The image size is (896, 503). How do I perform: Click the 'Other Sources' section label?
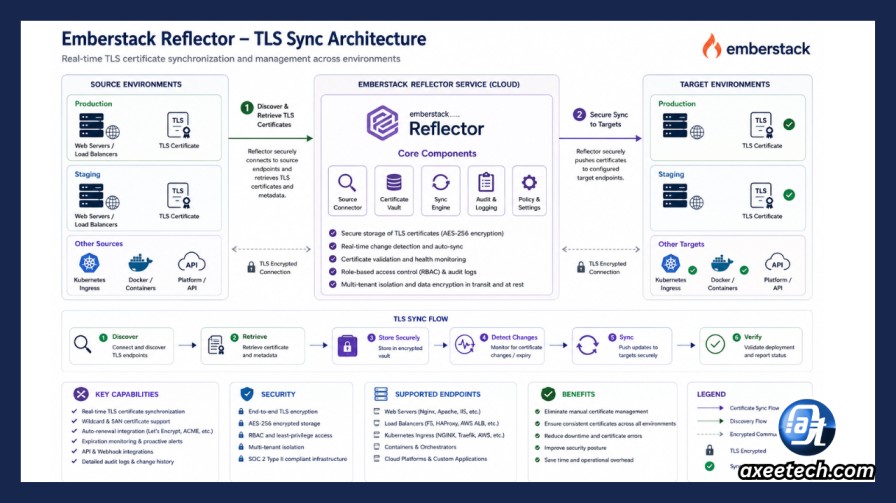click(98, 243)
